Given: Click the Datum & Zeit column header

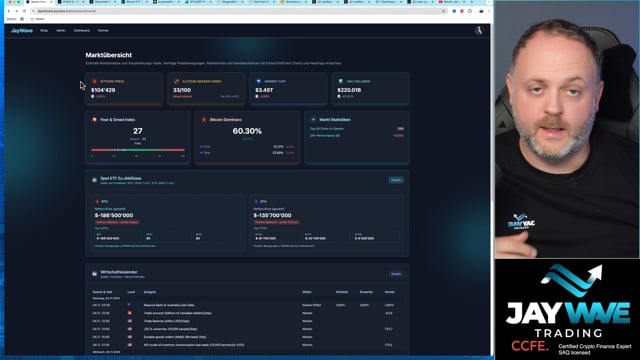Looking at the screenshot, I should click(x=102, y=292).
